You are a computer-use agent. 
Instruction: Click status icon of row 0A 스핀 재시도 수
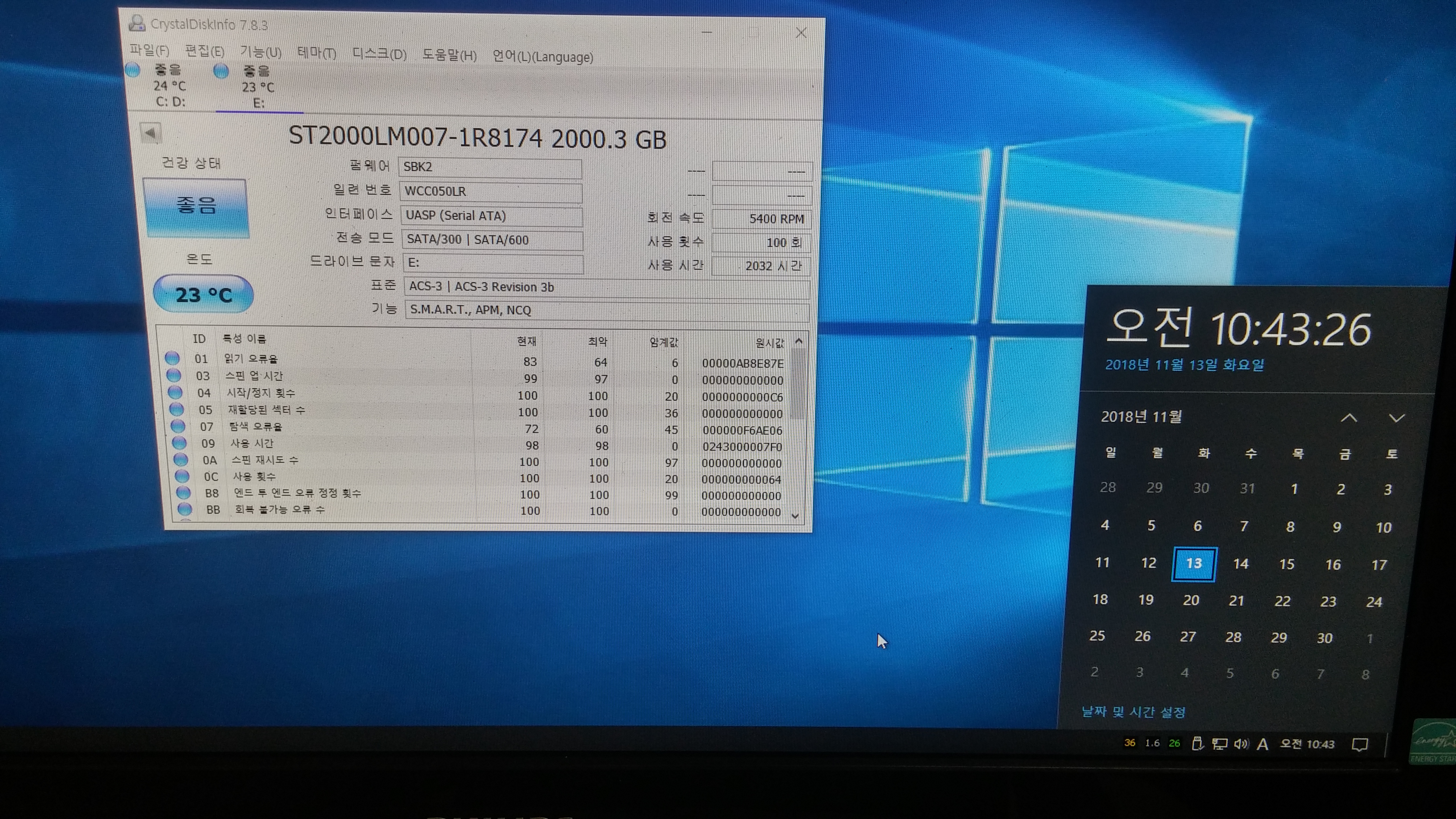(181, 460)
